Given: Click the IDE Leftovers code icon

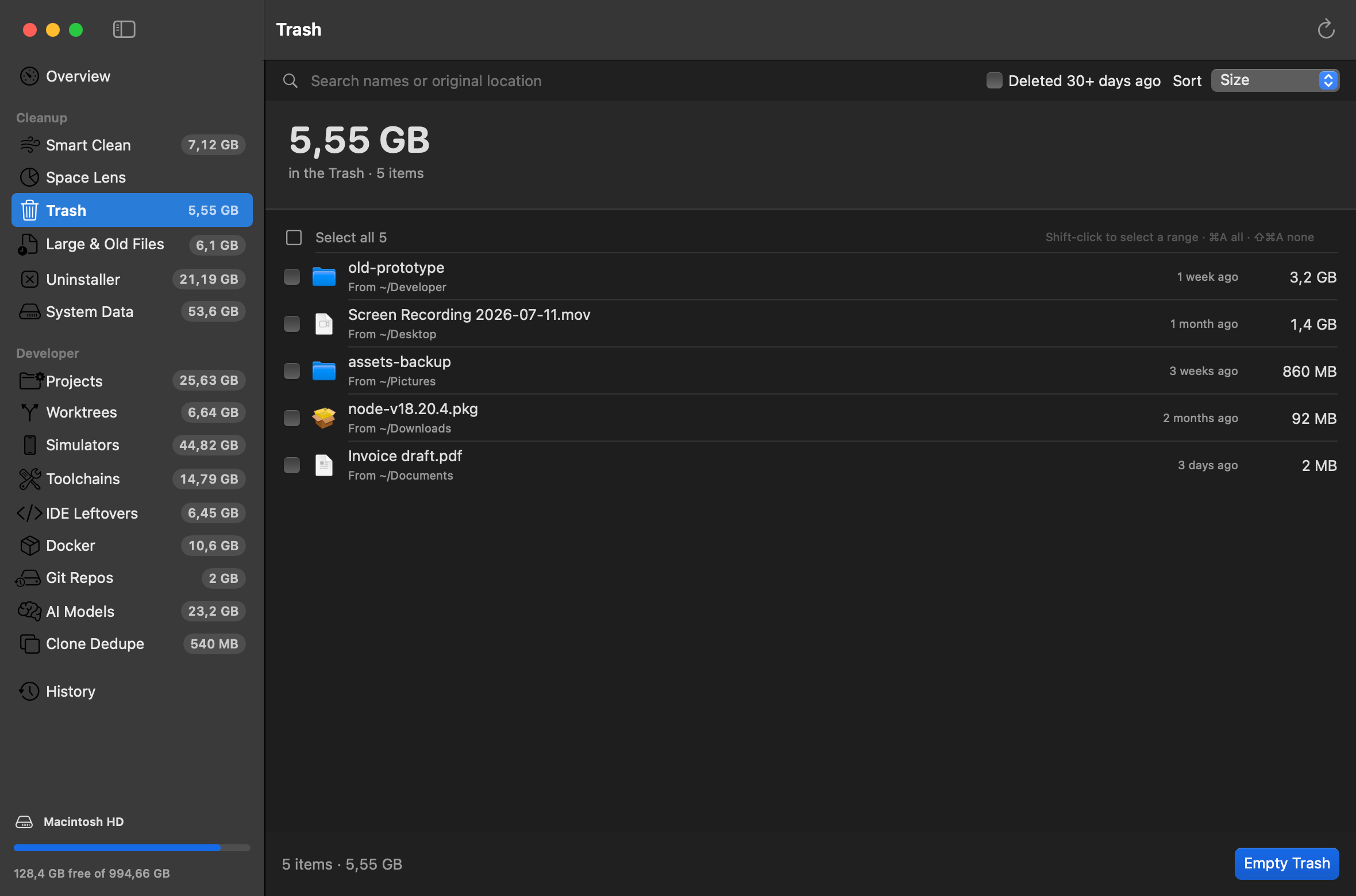Looking at the screenshot, I should click(x=29, y=513).
